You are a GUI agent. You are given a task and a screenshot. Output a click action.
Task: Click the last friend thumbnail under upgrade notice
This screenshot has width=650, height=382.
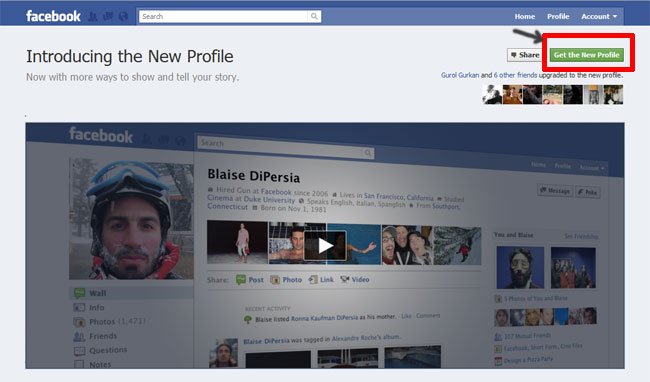point(613,94)
